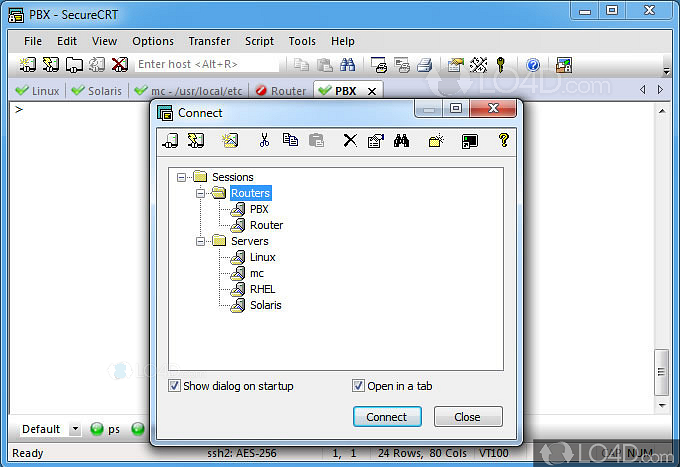Click the Cut scissors icon in dialog
Screen dimensions: 680x467
point(264,140)
